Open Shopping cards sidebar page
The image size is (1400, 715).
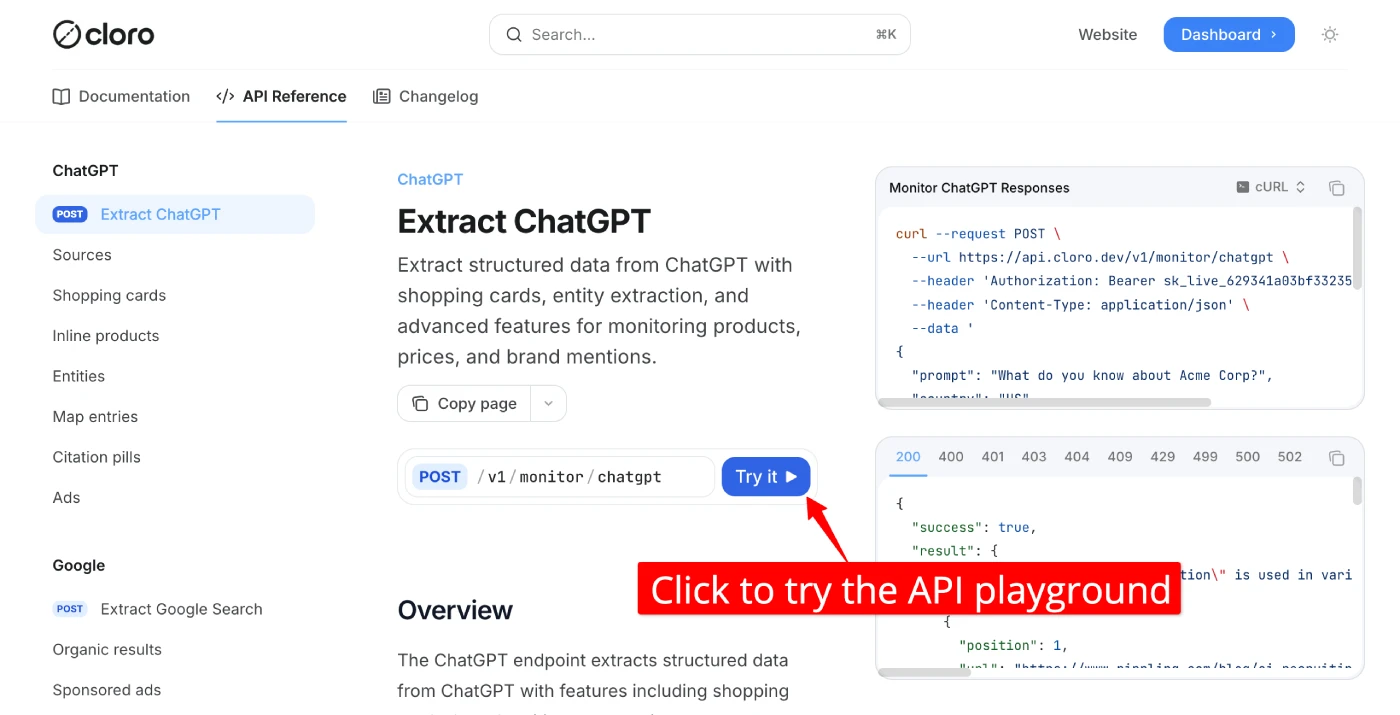(x=109, y=295)
